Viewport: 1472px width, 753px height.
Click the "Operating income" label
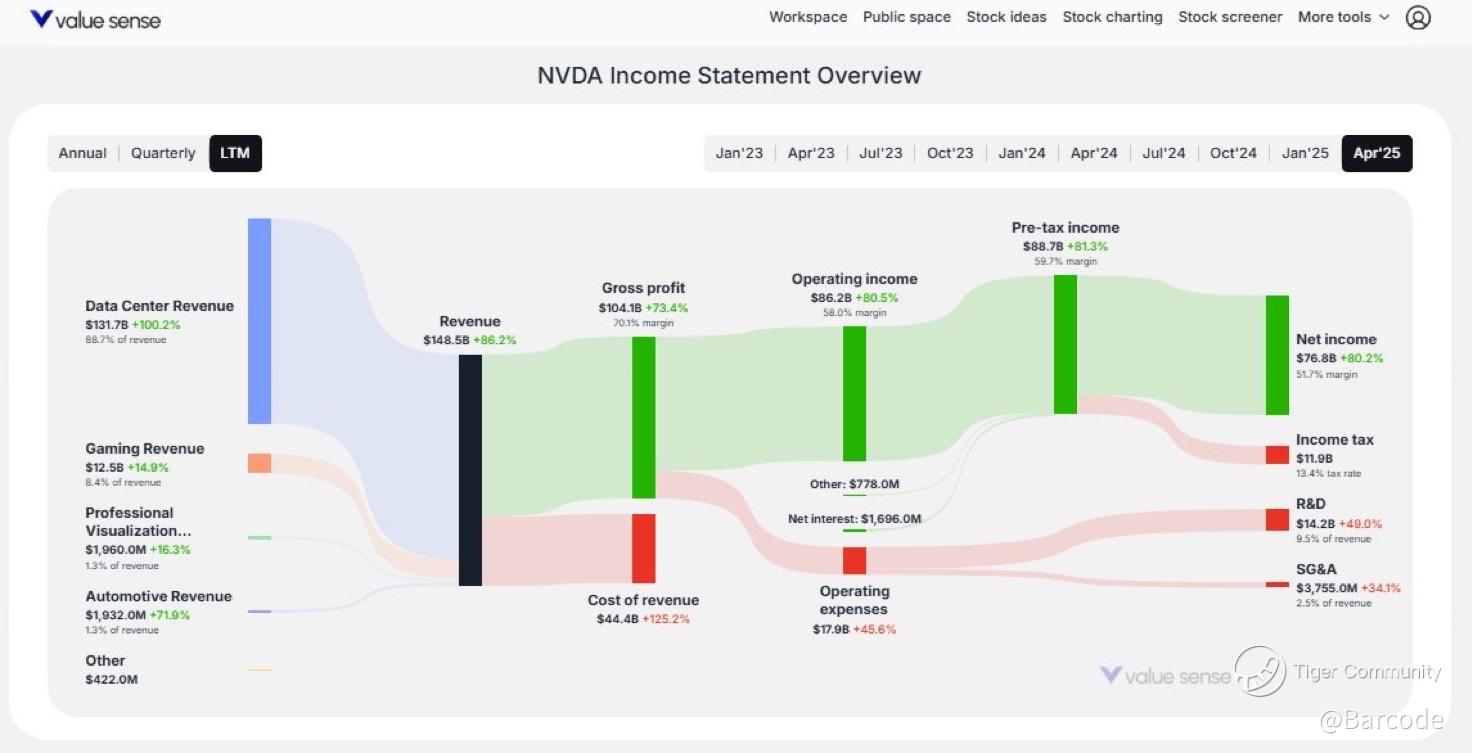coord(854,279)
